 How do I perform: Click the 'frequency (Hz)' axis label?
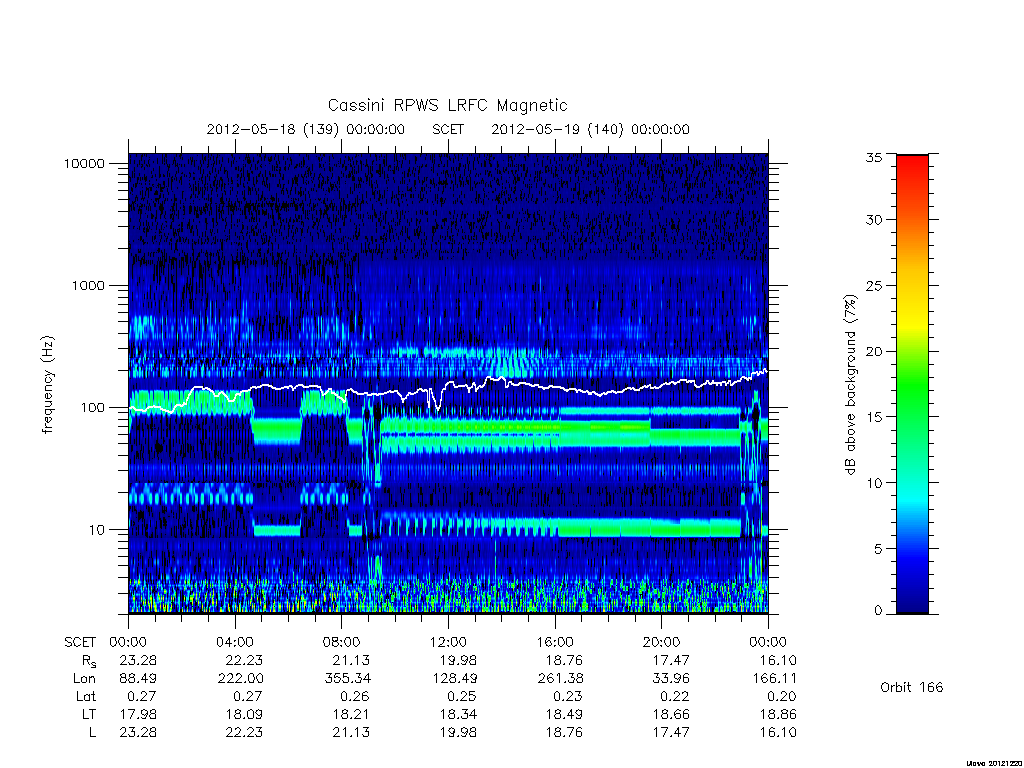click(48, 384)
